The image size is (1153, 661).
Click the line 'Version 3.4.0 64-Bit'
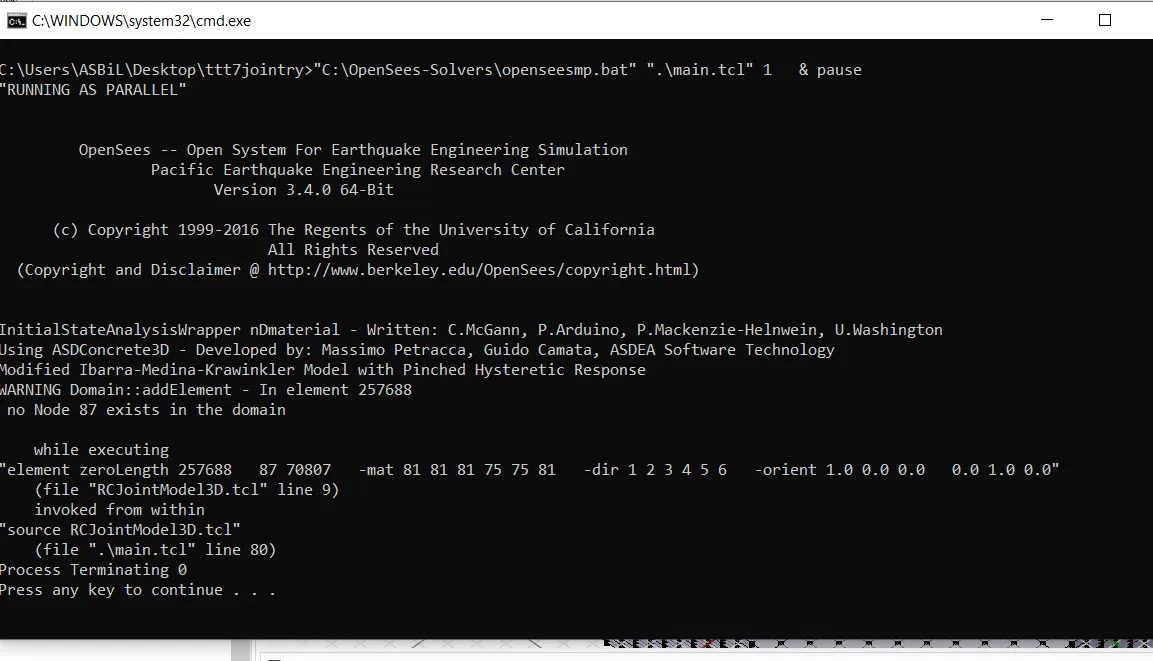[x=304, y=190]
